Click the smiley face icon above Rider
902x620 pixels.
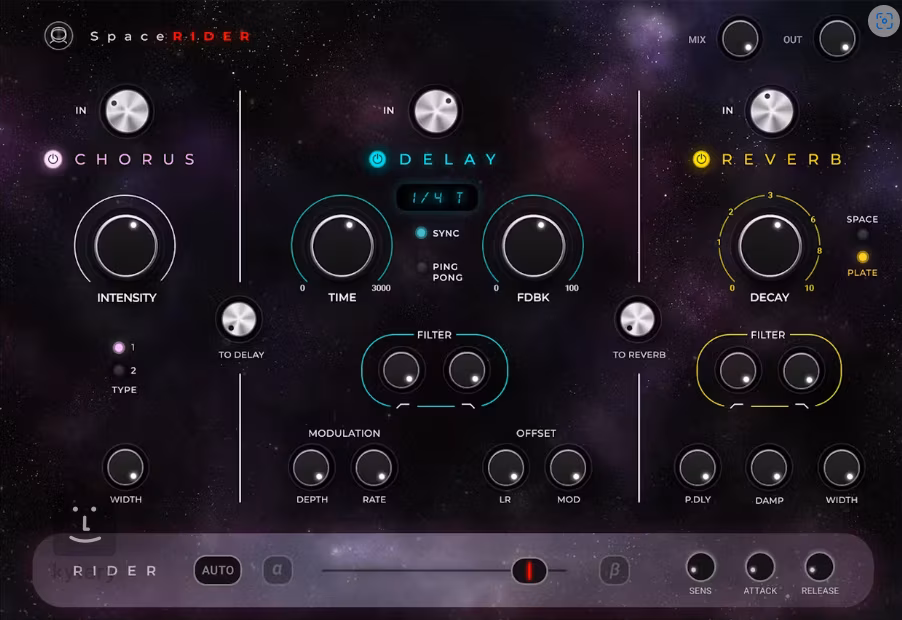point(86,524)
